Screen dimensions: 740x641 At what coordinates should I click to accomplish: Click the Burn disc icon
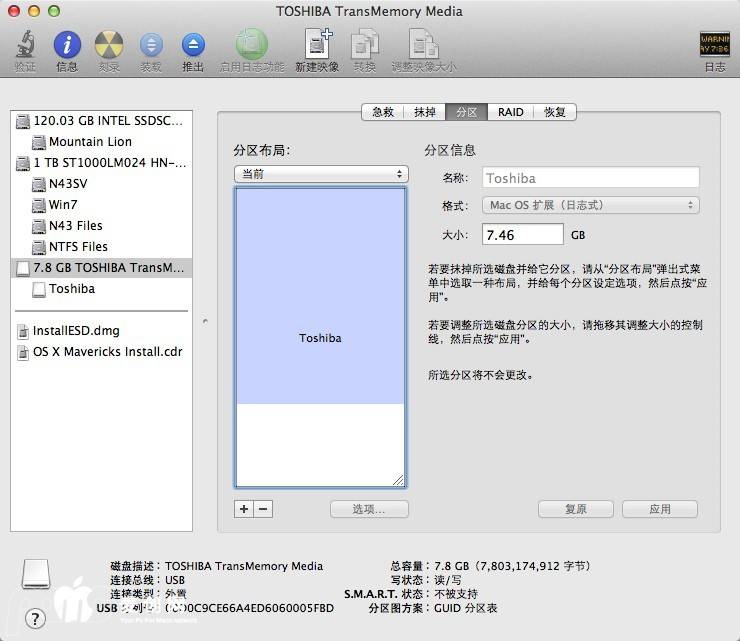pos(108,46)
